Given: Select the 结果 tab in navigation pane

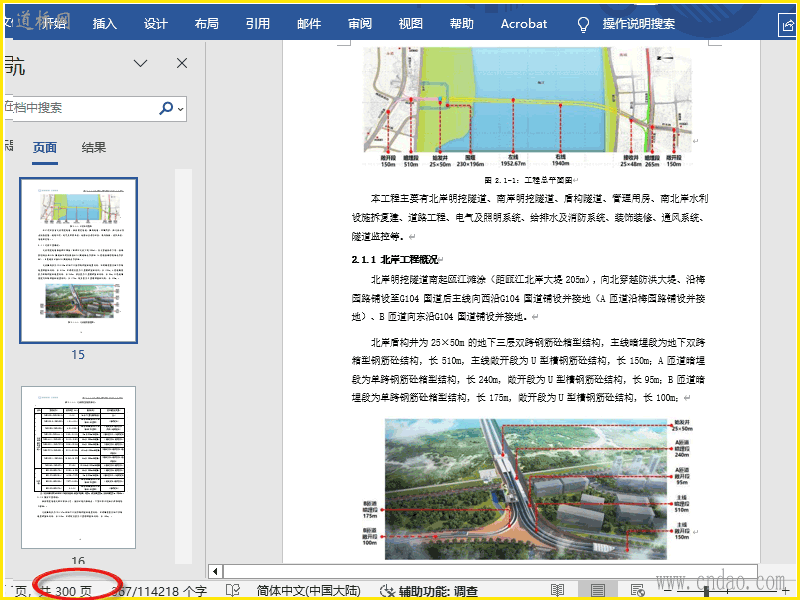Looking at the screenshot, I should pyautogui.click(x=94, y=148).
